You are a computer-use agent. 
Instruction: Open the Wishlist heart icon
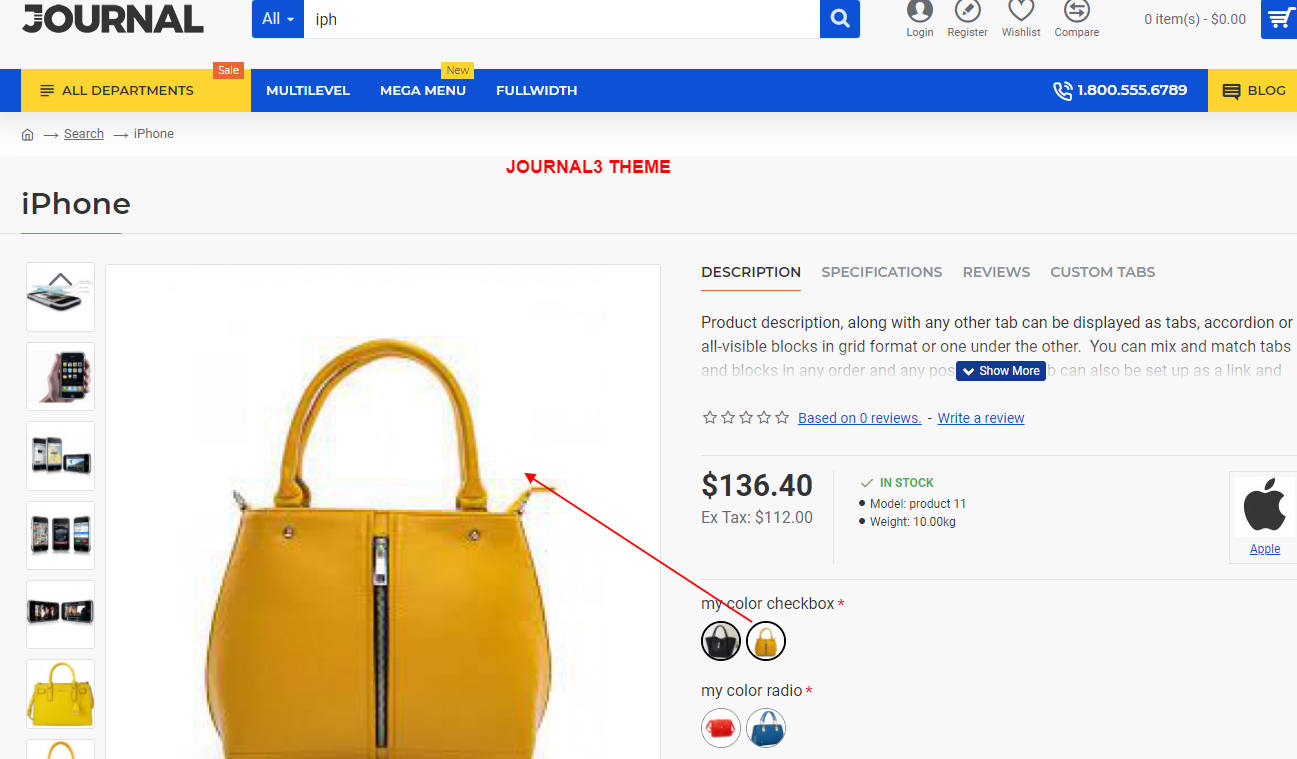pos(1021,11)
